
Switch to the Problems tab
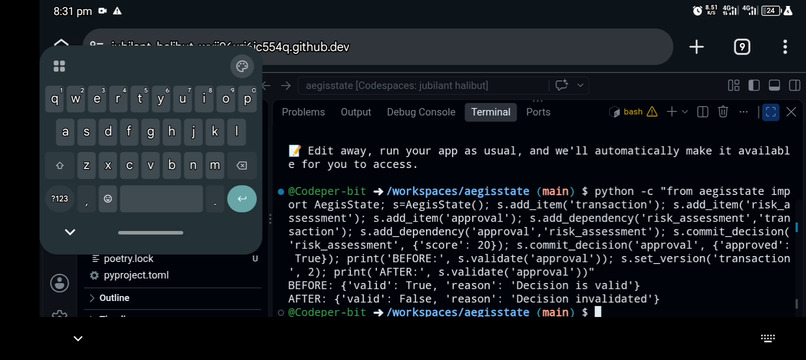point(303,112)
